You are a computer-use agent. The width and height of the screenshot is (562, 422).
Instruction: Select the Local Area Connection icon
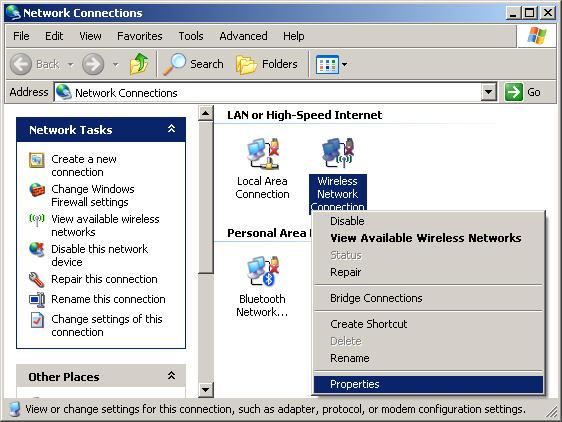tap(263, 154)
